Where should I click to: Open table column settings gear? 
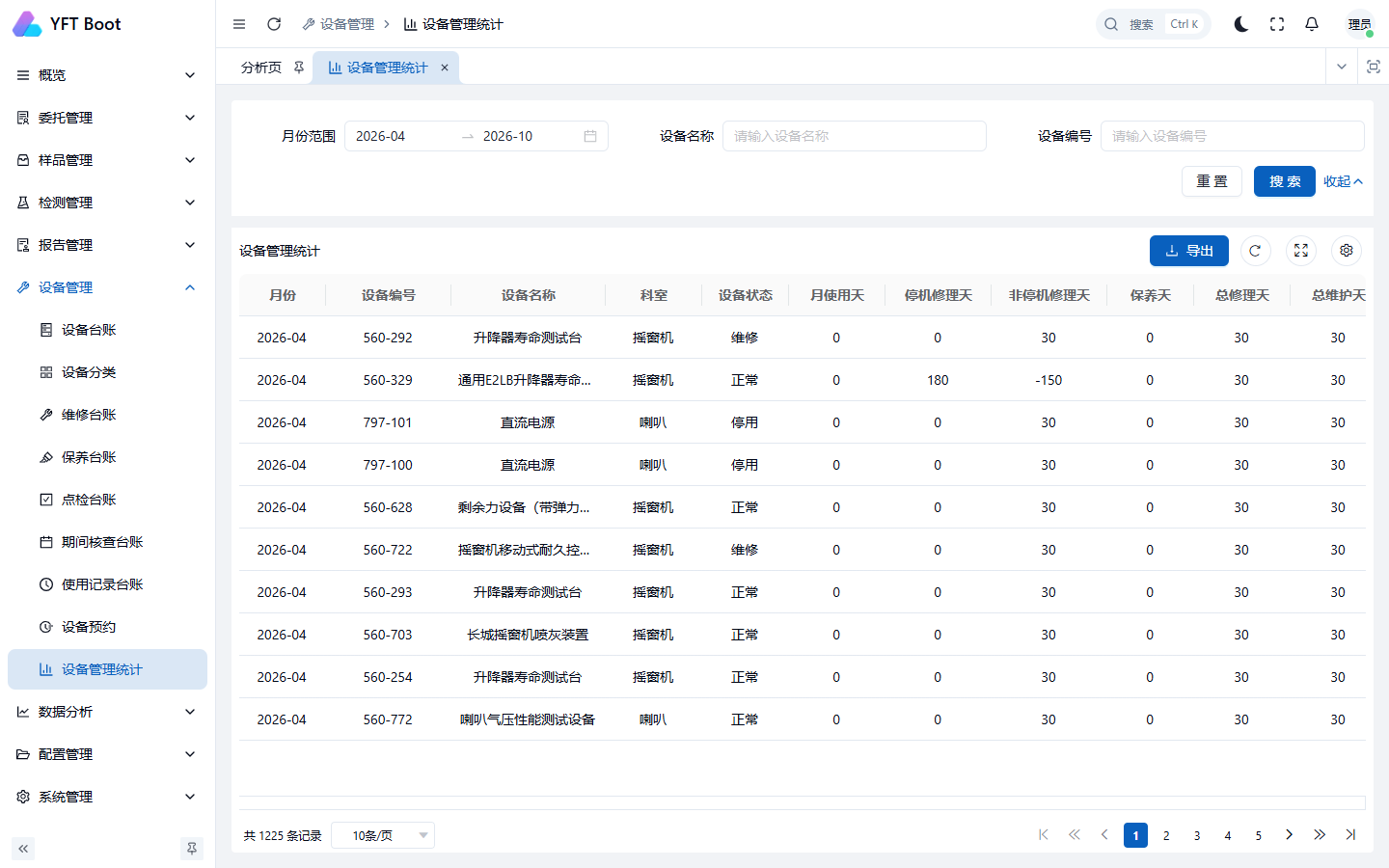(1347, 251)
